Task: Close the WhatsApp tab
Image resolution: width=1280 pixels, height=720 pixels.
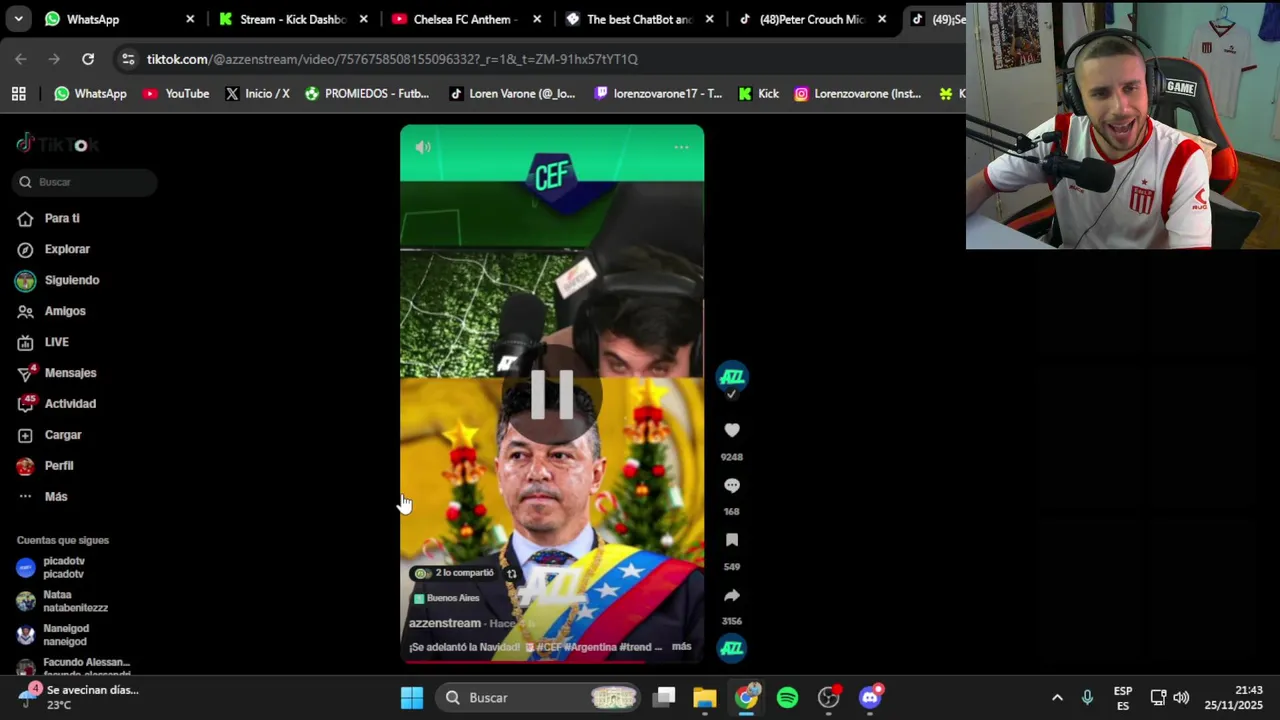Action: (190, 19)
